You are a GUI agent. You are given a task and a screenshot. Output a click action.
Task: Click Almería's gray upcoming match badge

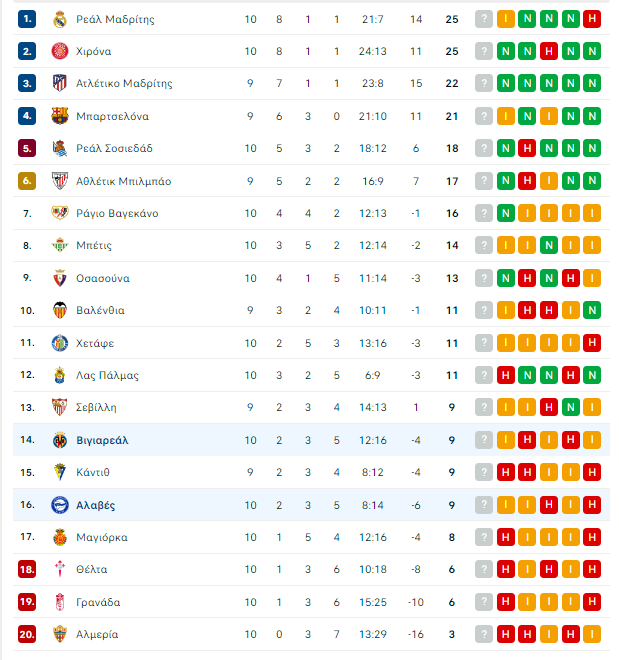tap(484, 634)
